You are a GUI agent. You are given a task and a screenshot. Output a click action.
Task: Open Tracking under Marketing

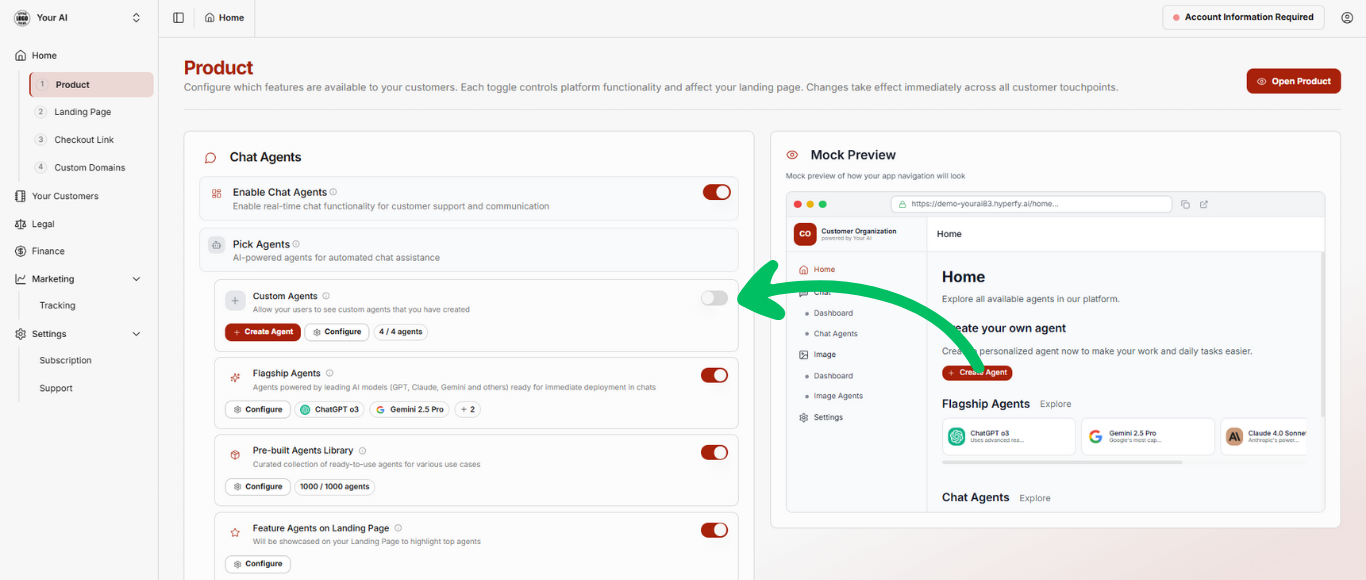point(58,306)
